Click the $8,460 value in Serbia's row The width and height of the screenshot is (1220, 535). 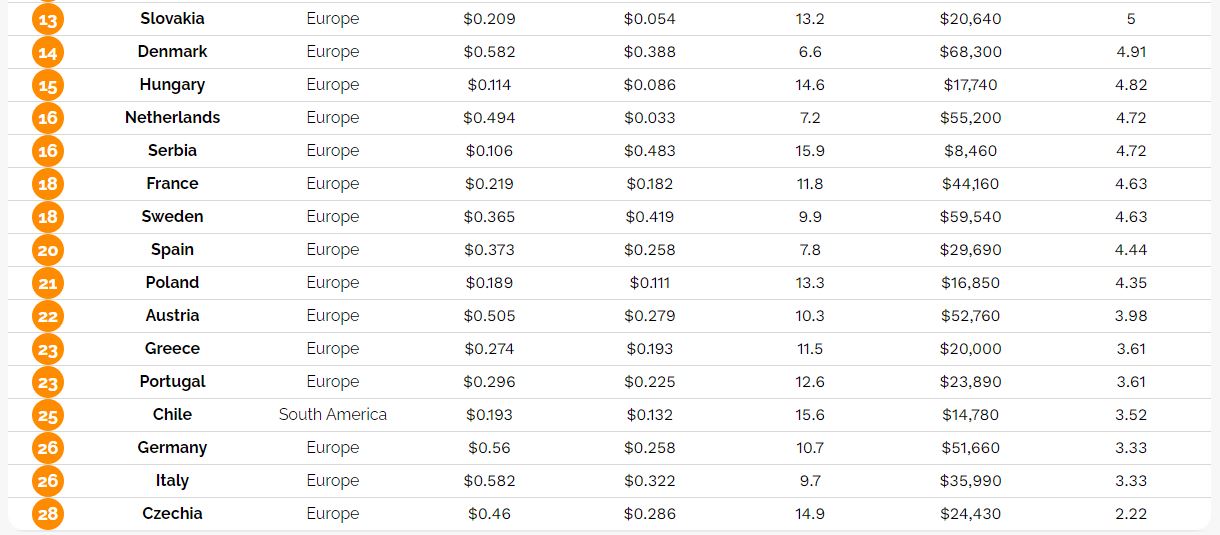point(970,151)
